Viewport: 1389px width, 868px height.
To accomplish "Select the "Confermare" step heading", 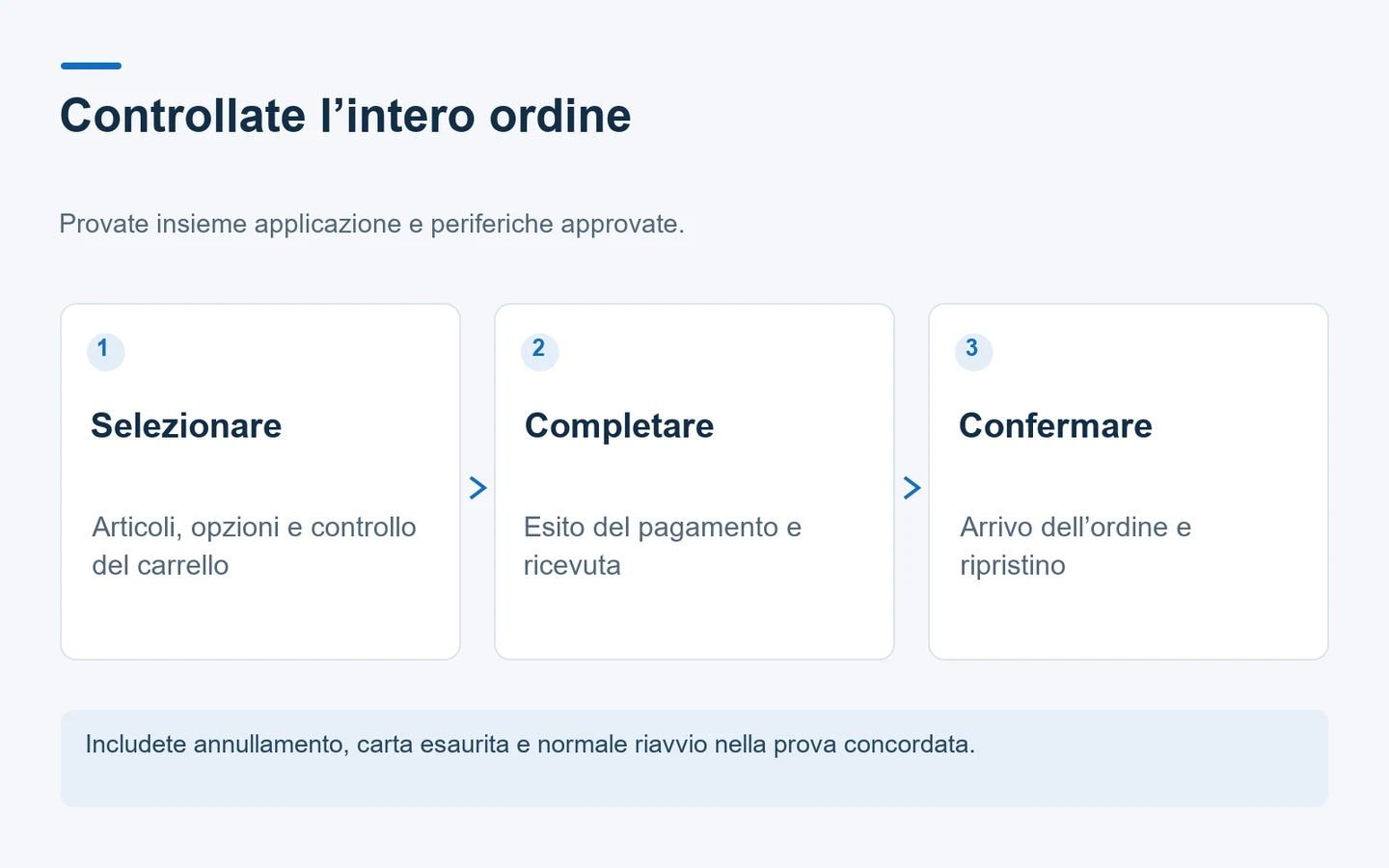I will point(1055,425).
